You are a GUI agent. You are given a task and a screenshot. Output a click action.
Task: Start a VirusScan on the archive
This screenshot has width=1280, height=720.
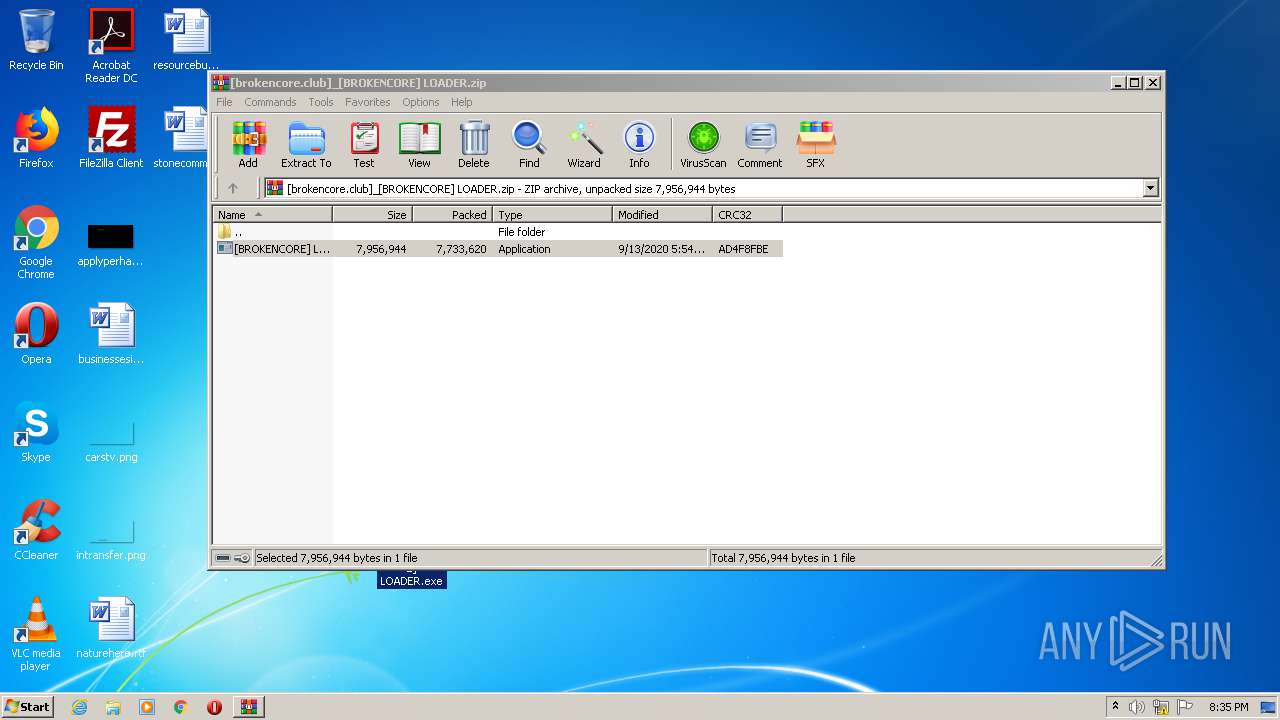pyautogui.click(x=703, y=145)
